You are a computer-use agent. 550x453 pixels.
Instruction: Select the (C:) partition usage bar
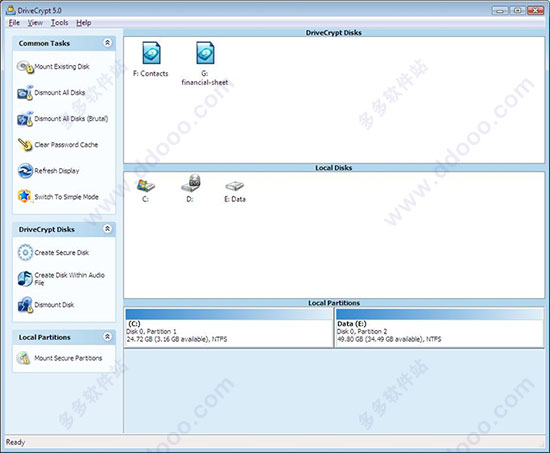229,314
